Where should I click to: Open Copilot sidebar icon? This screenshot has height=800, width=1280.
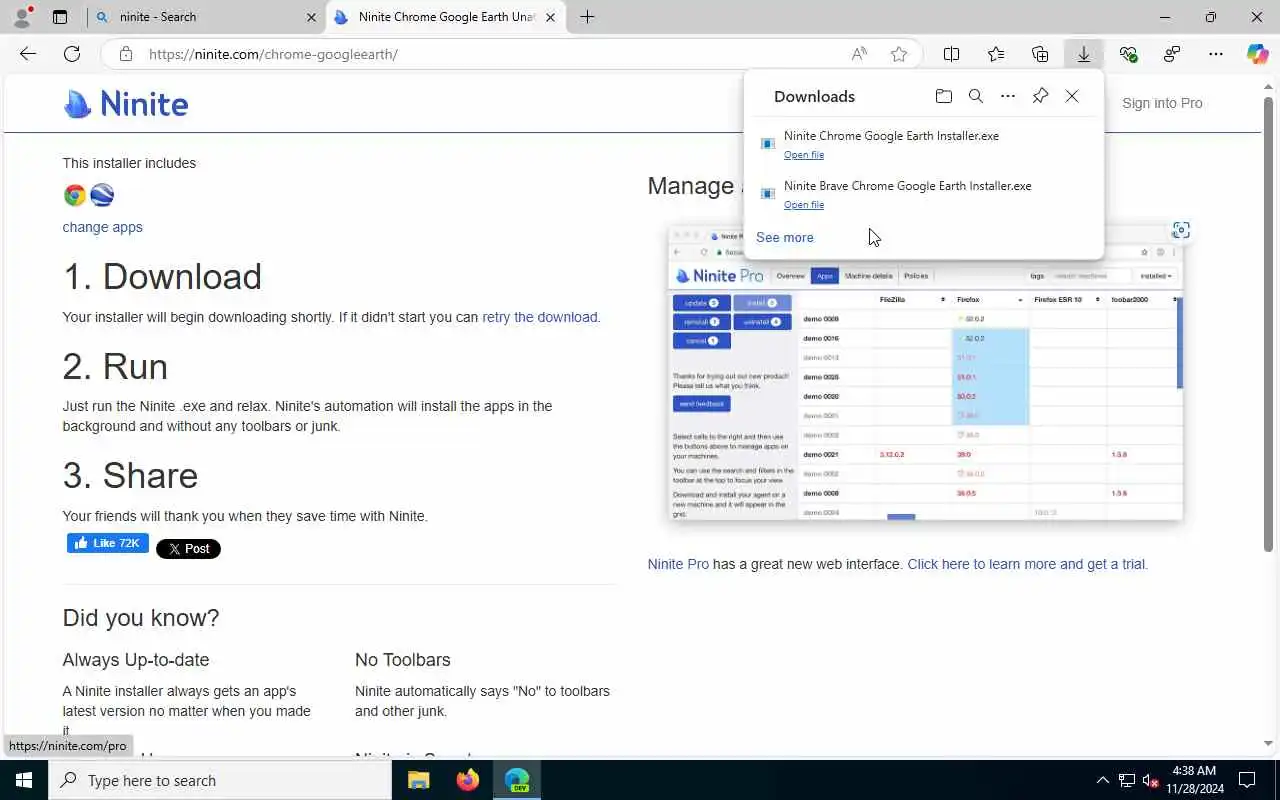tap(1258, 54)
